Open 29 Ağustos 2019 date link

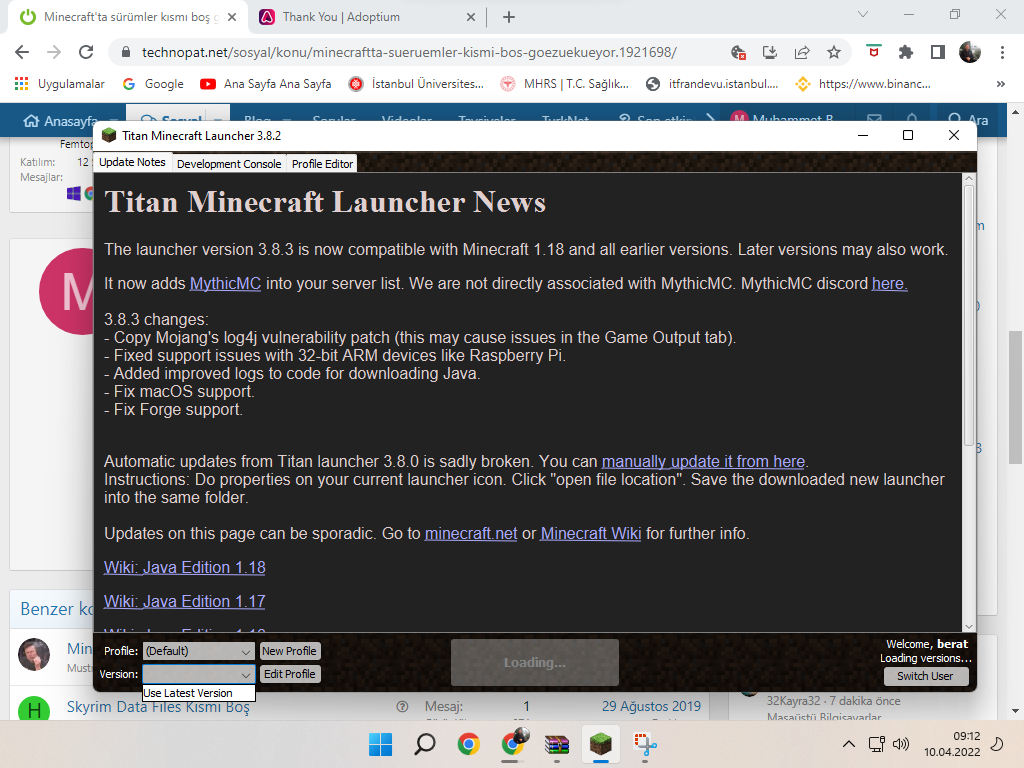click(x=651, y=706)
